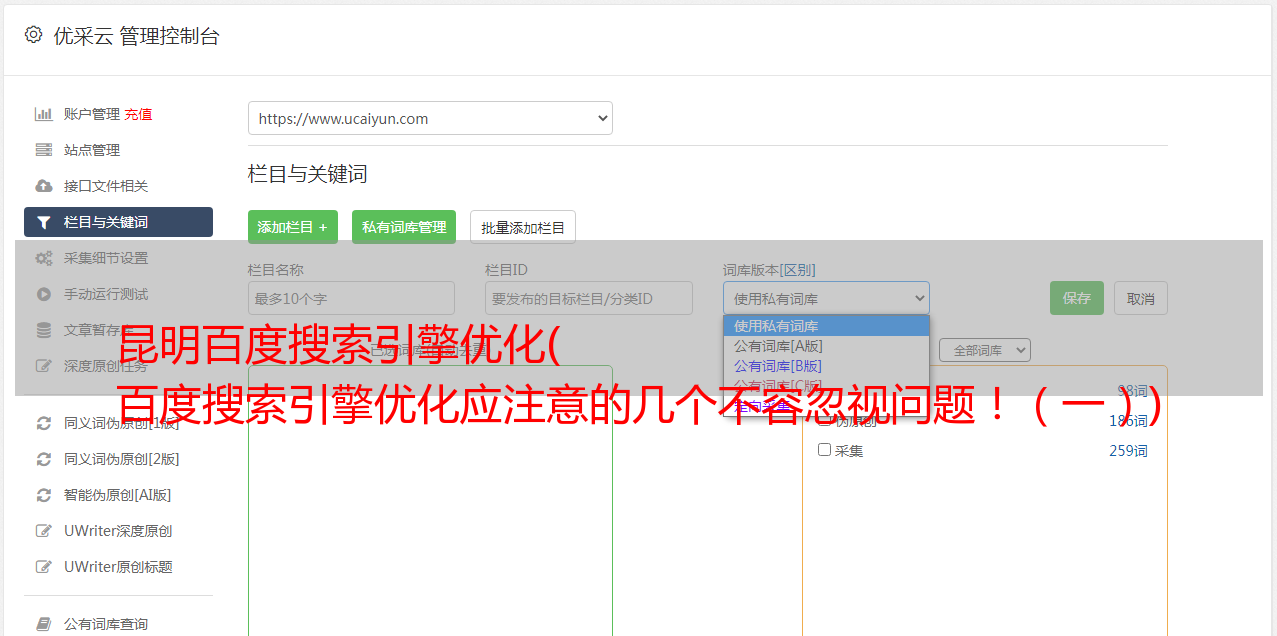
Task: Click the refresh icon for 同义词伪原创[2版]
Action: (44, 459)
